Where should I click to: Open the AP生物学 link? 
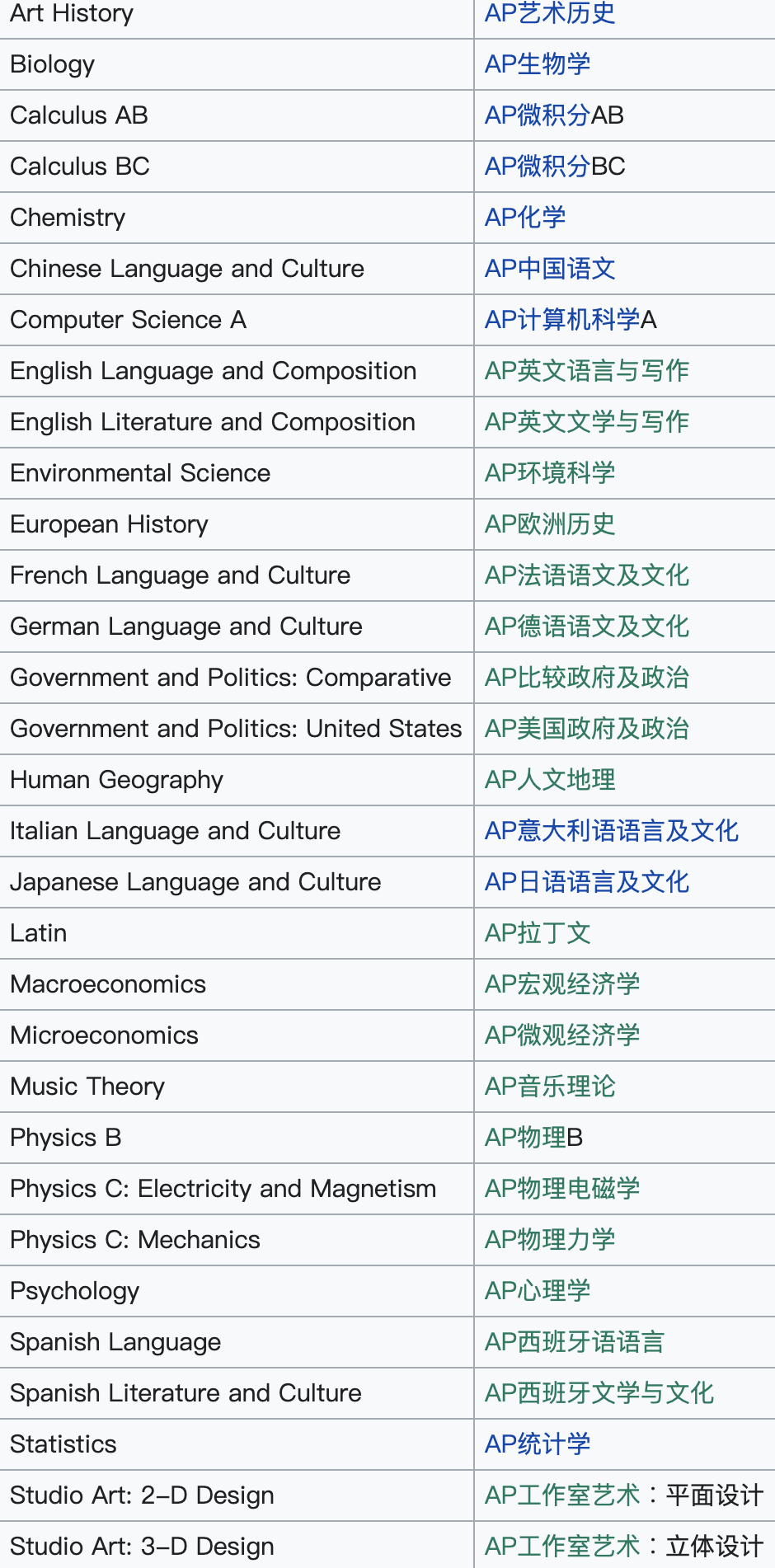pyautogui.click(x=538, y=64)
